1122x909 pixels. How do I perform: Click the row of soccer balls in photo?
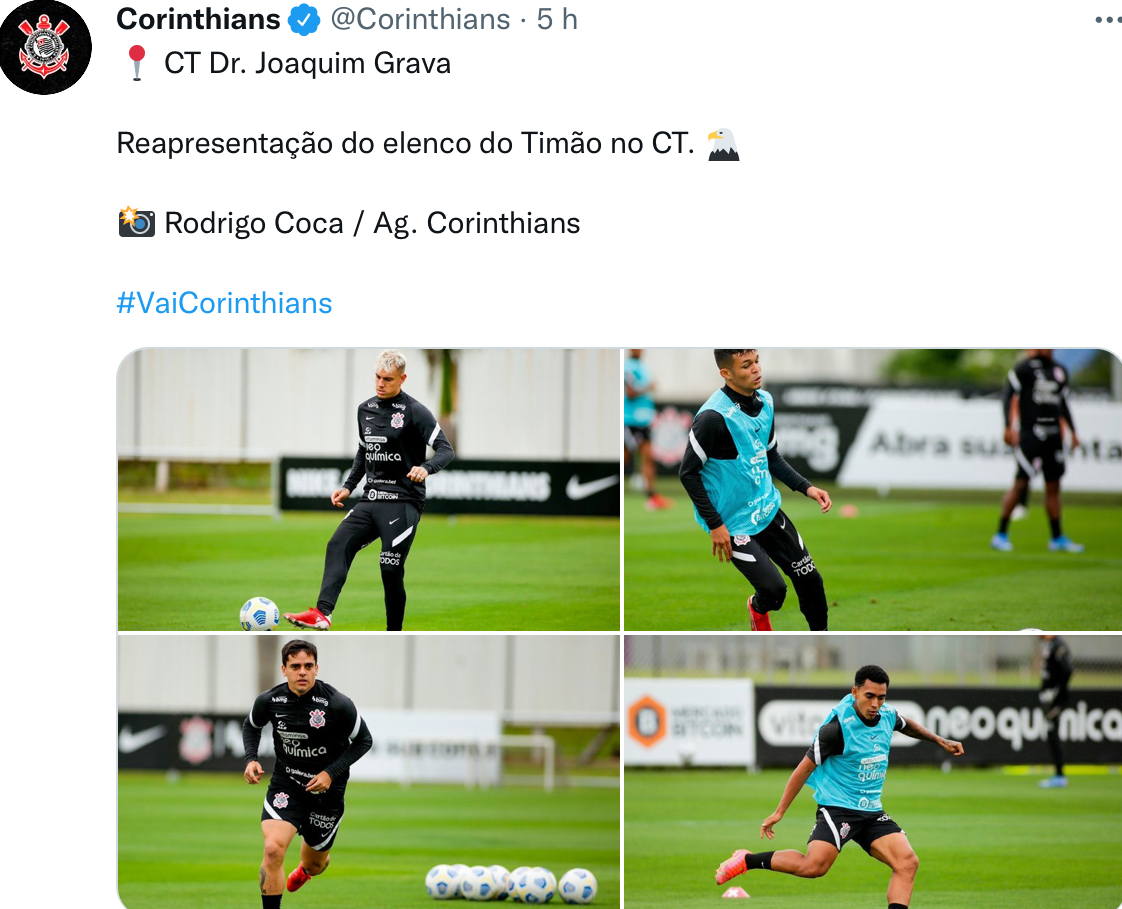(511, 884)
